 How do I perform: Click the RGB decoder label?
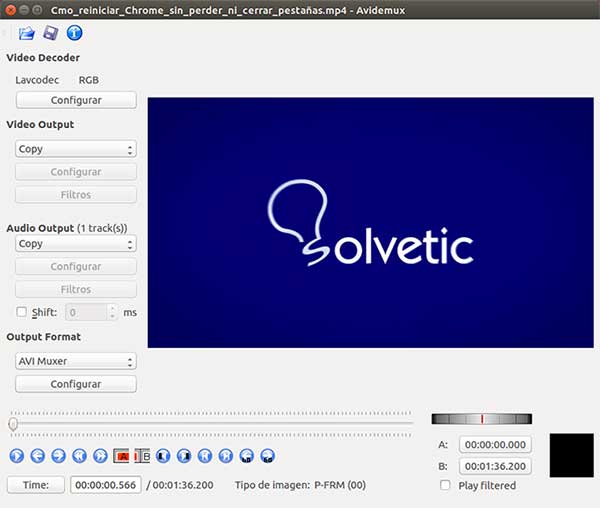pos(89,80)
